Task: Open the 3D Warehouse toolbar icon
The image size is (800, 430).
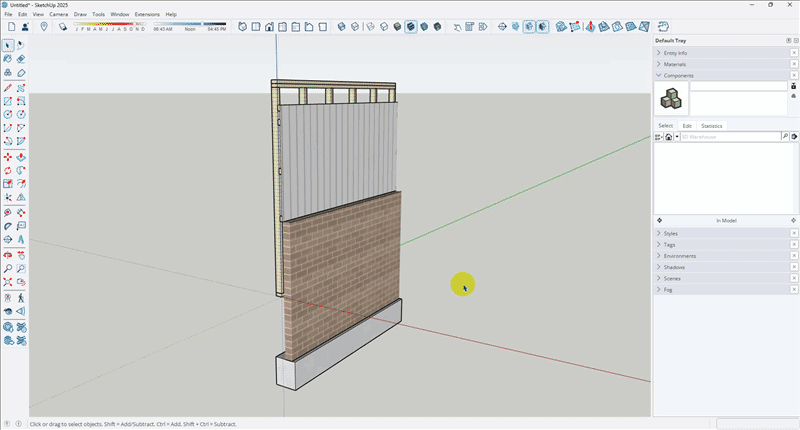Action: [x=8, y=327]
